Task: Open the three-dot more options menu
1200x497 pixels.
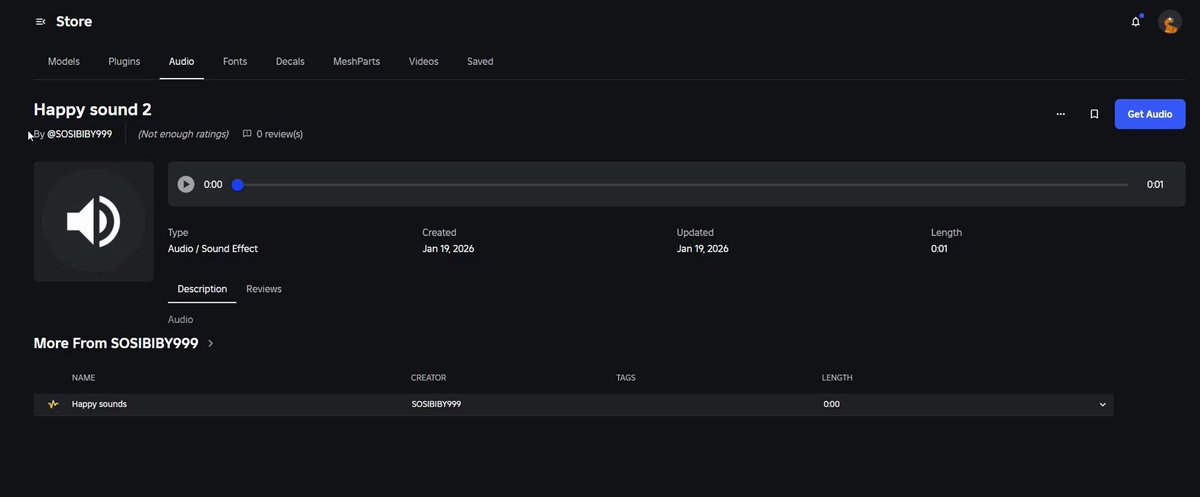Action: pos(1060,114)
